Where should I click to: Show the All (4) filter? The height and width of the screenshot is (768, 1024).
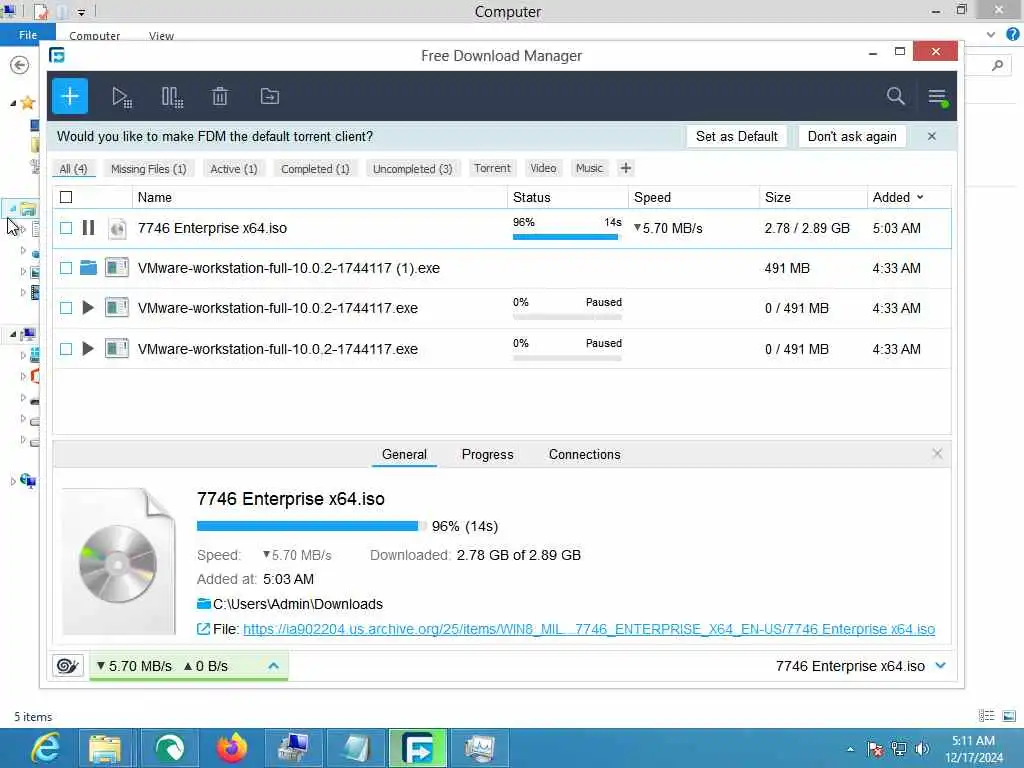click(73, 168)
